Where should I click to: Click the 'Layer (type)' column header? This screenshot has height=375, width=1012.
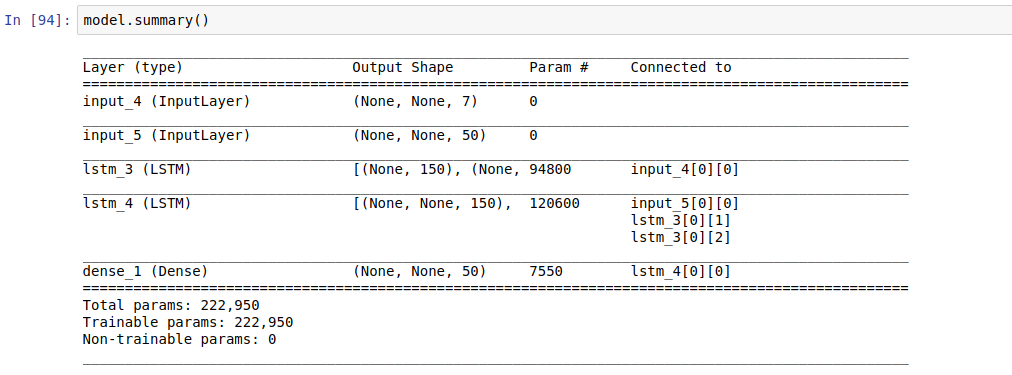pos(133,68)
